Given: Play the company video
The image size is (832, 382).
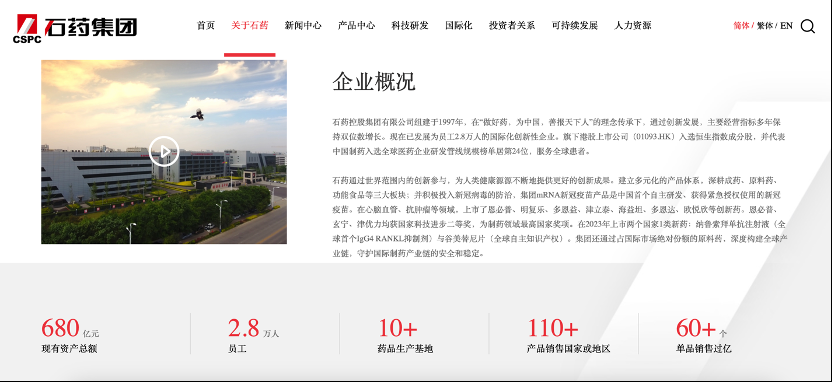Looking at the screenshot, I should point(163,151).
